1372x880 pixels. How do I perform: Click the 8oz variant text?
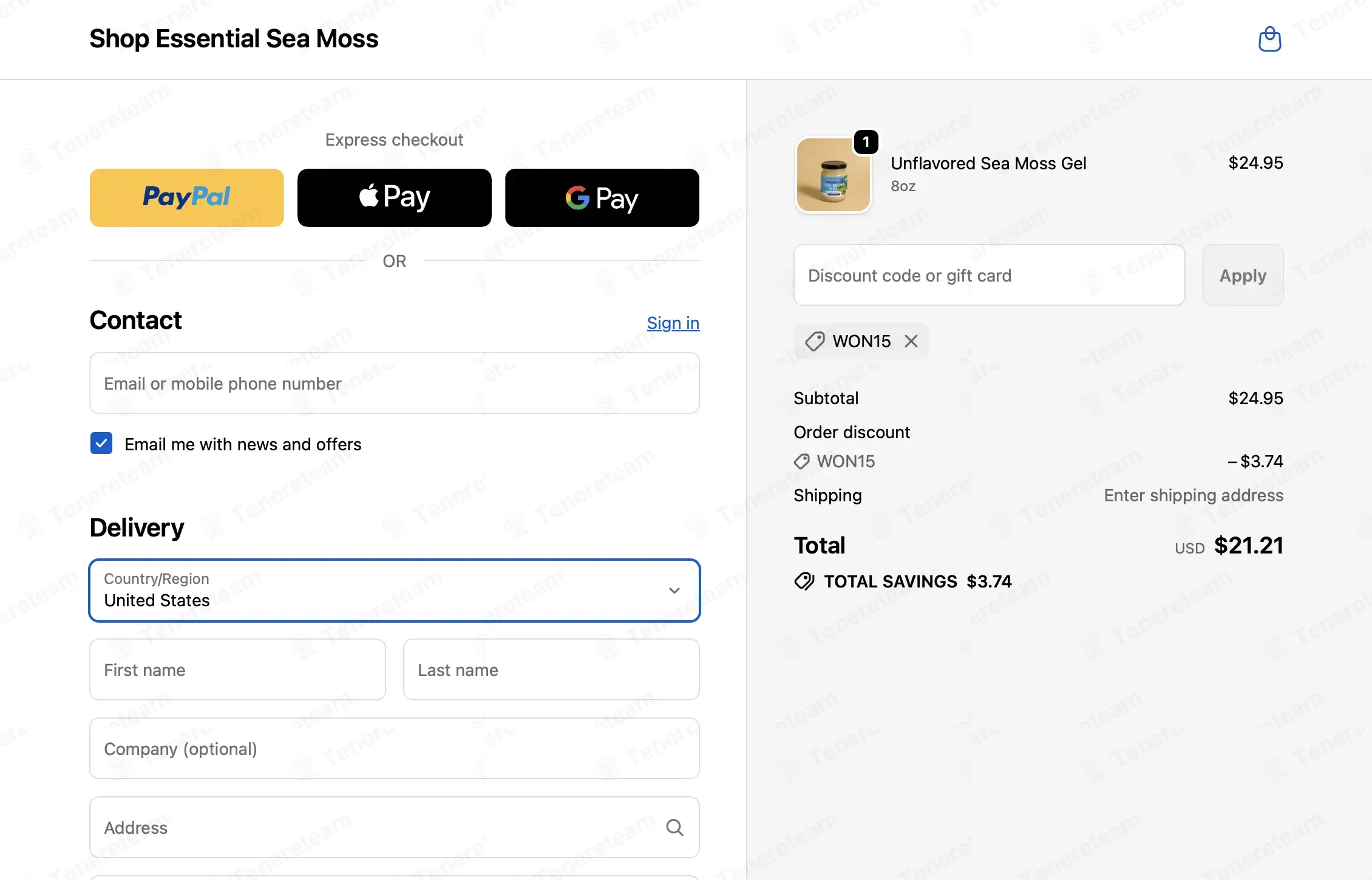[903, 186]
